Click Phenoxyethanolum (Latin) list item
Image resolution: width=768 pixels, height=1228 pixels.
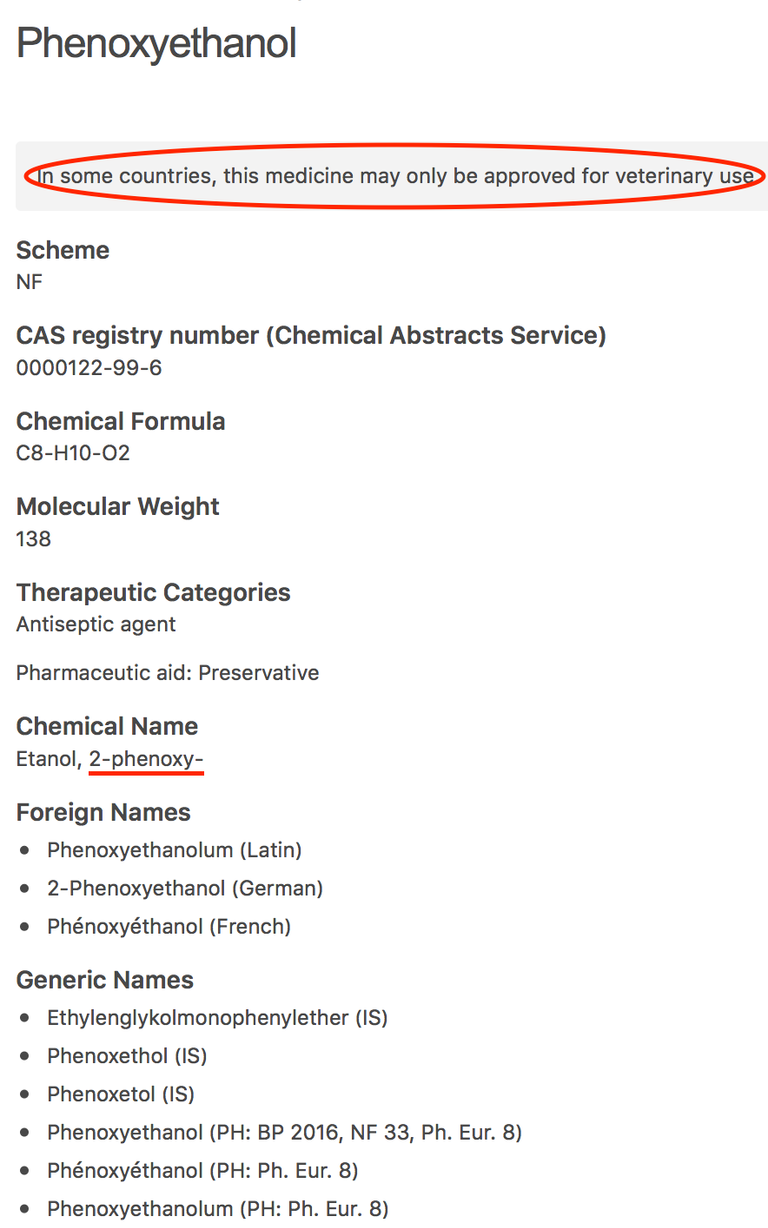pos(174,851)
